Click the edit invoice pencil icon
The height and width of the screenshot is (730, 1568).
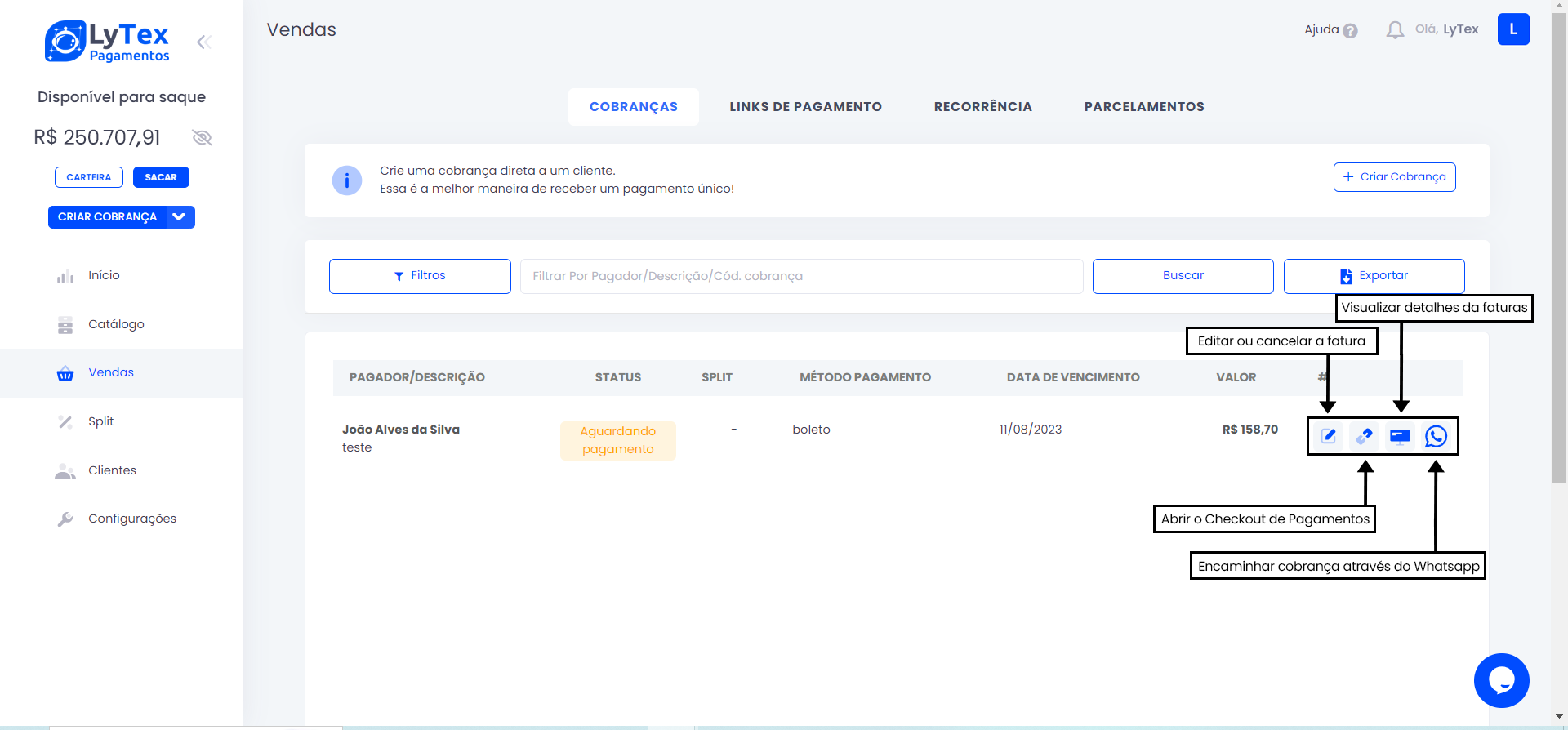pyautogui.click(x=1329, y=436)
